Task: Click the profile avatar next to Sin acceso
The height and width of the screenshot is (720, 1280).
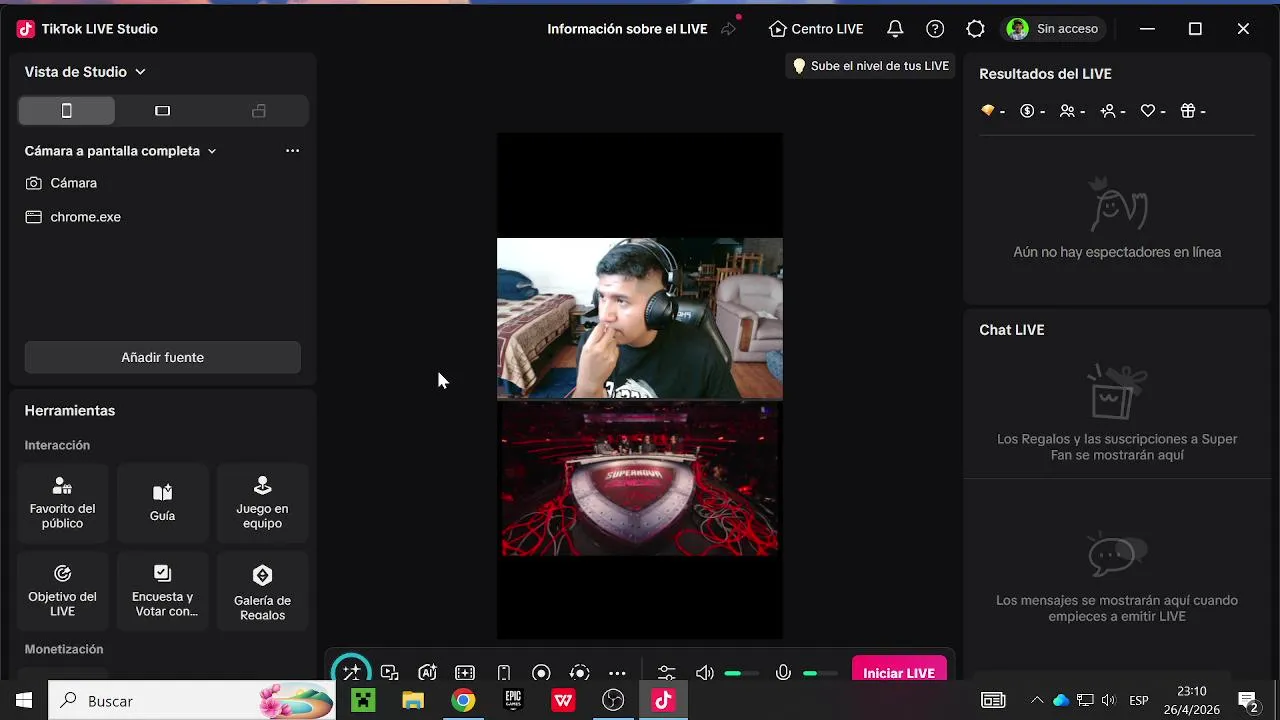Action: point(1018,29)
